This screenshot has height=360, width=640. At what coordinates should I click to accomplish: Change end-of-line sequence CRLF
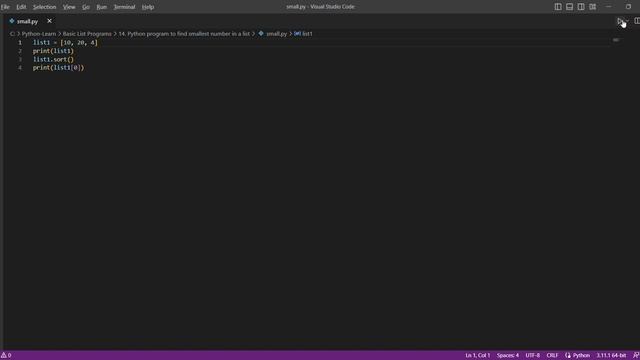tap(552, 356)
